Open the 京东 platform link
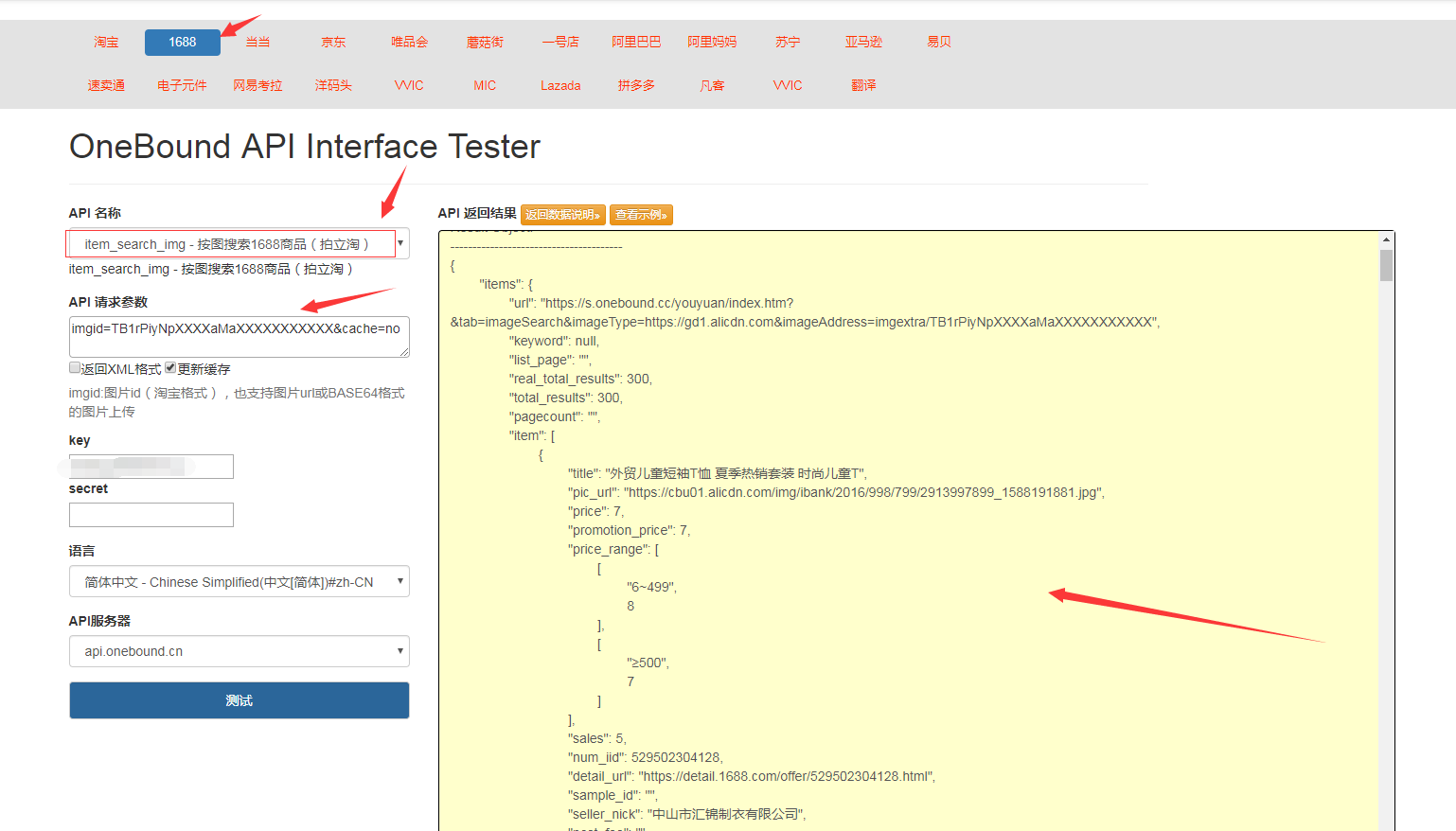The image size is (1456, 831). [332, 42]
